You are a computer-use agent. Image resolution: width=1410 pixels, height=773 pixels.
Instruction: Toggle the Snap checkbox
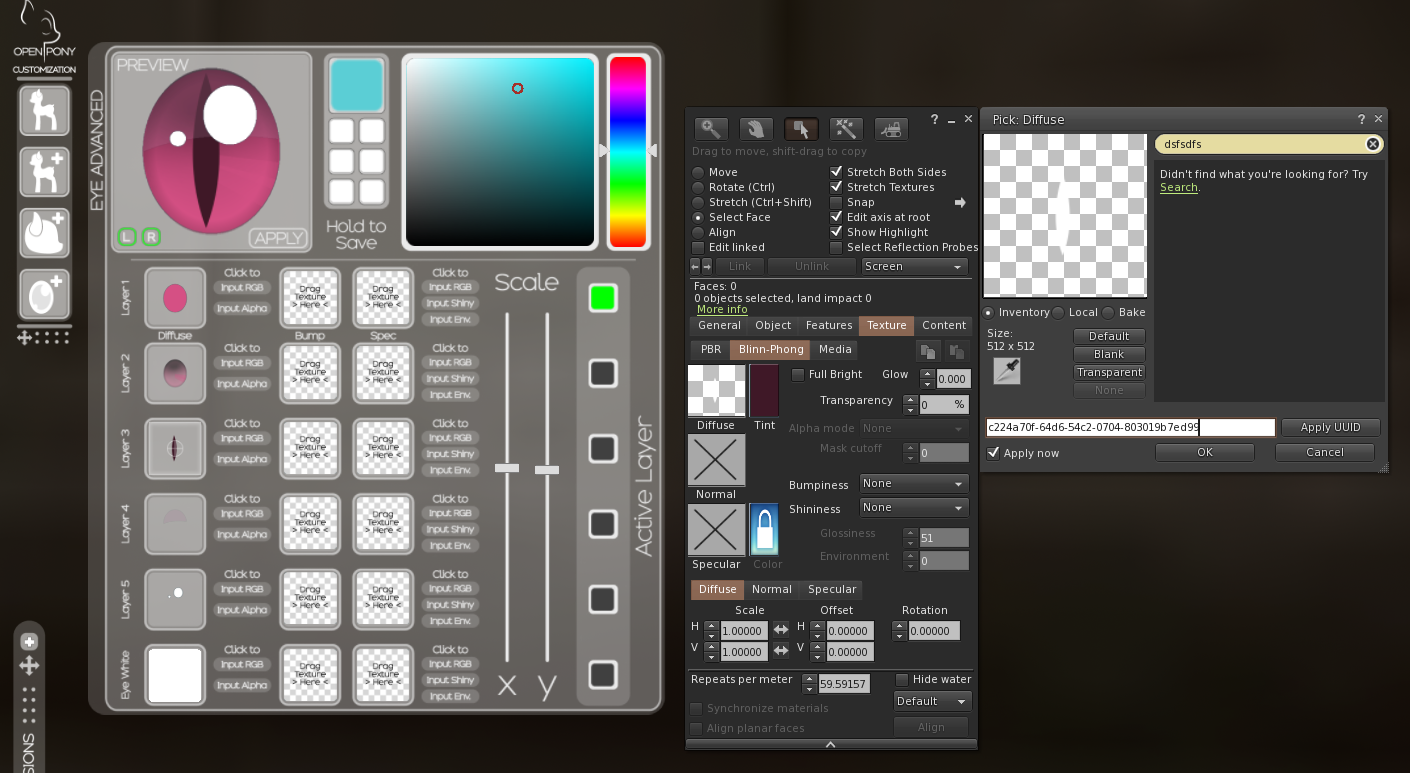tap(836, 202)
